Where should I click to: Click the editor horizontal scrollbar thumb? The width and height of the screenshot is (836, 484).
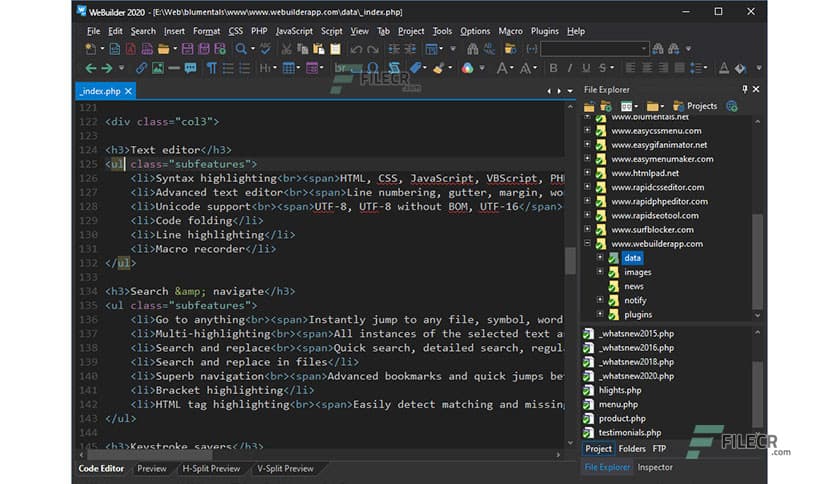pyautogui.click(x=149, y=455)
